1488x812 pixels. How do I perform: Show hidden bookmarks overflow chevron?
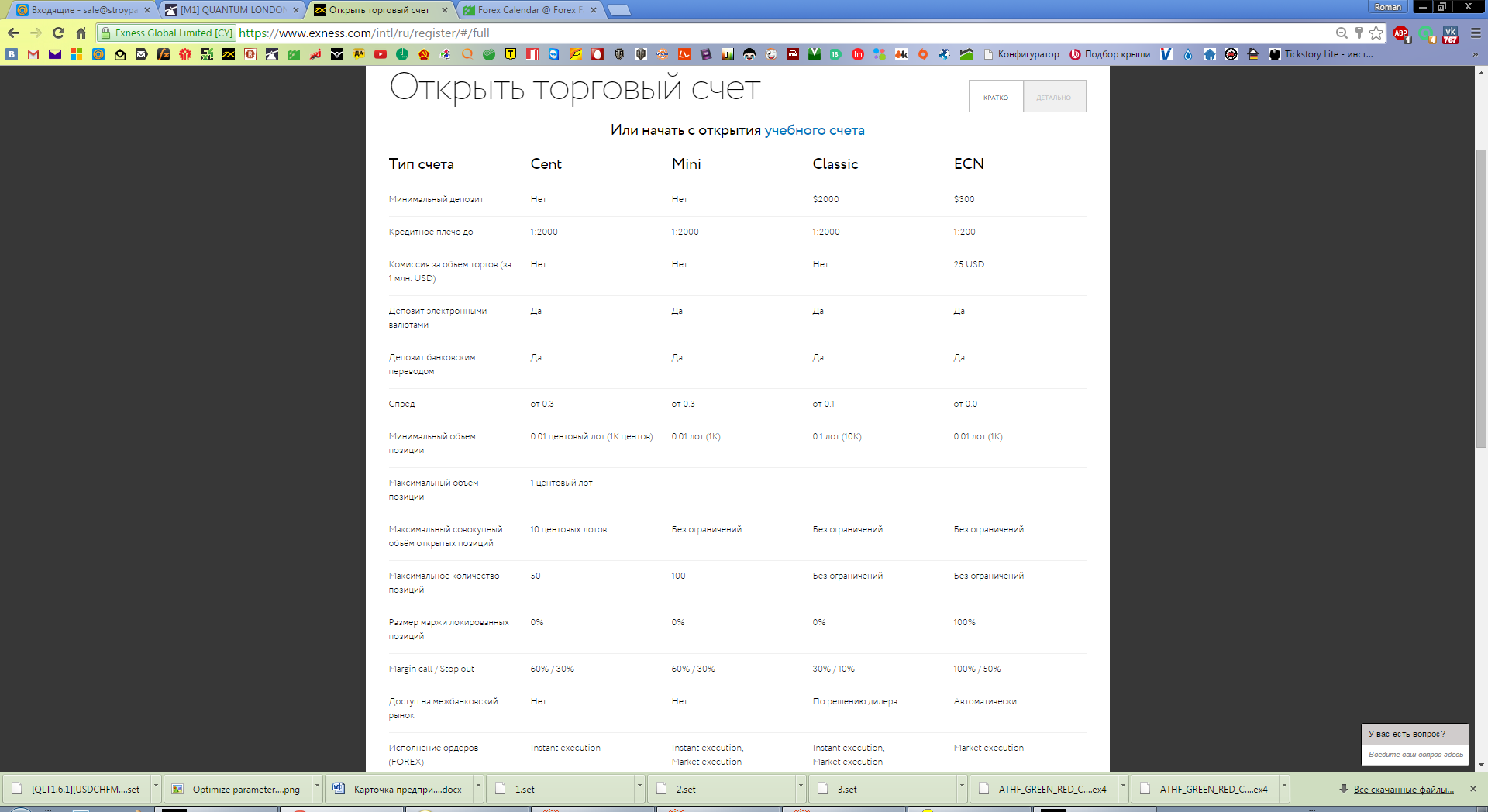click(1476, 54)
